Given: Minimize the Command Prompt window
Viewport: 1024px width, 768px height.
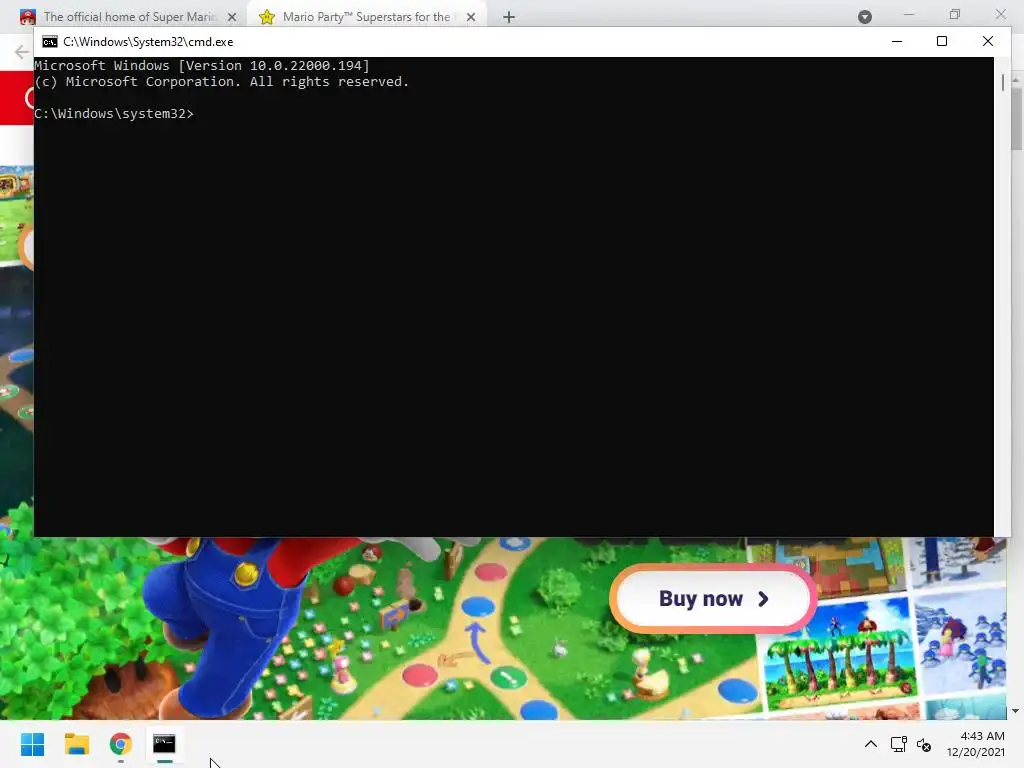Looking at the screenshot, I should click(x=897, y=41).
